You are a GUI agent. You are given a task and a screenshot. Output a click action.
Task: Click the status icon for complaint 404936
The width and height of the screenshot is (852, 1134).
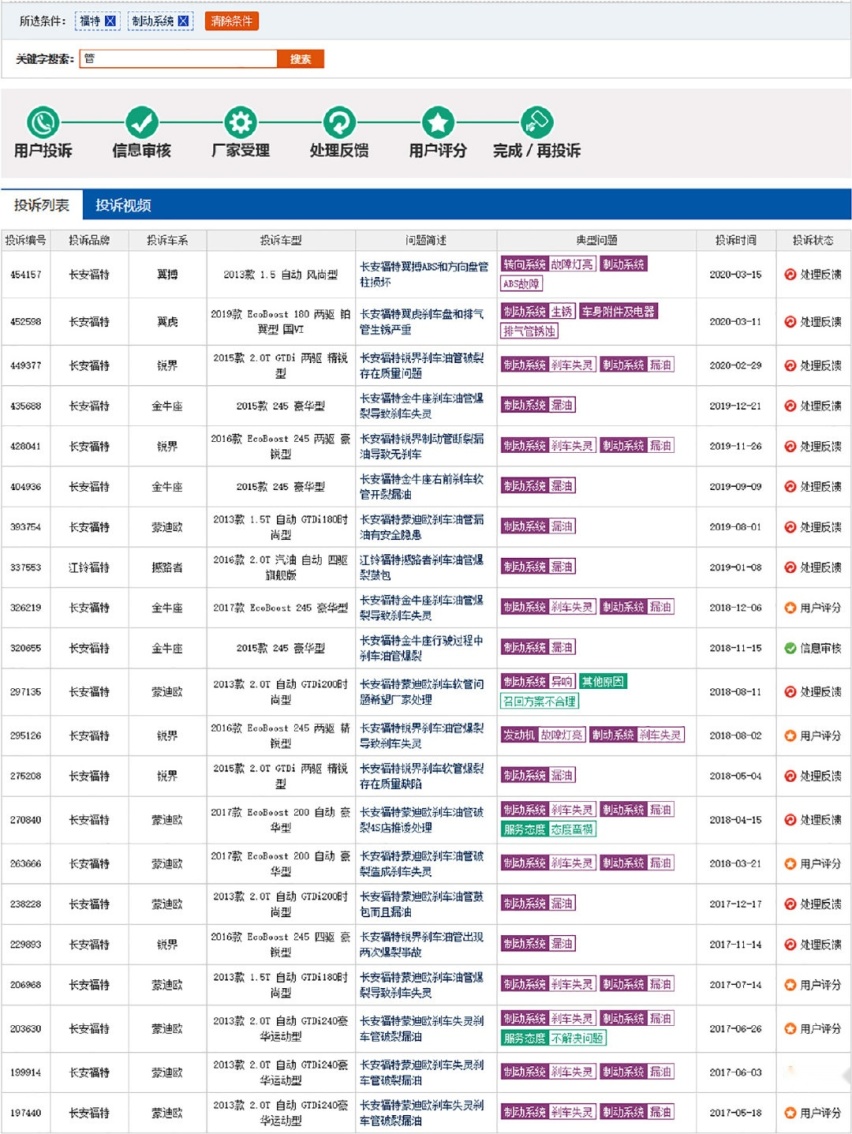(x=790, y=487)
